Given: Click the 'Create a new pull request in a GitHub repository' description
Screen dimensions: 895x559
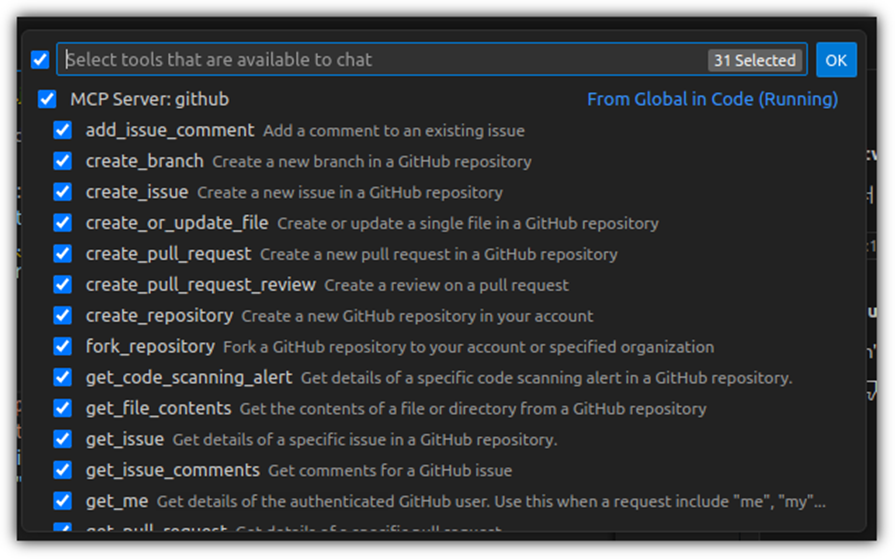Looking at the screenshot, I should pos(439,254).
